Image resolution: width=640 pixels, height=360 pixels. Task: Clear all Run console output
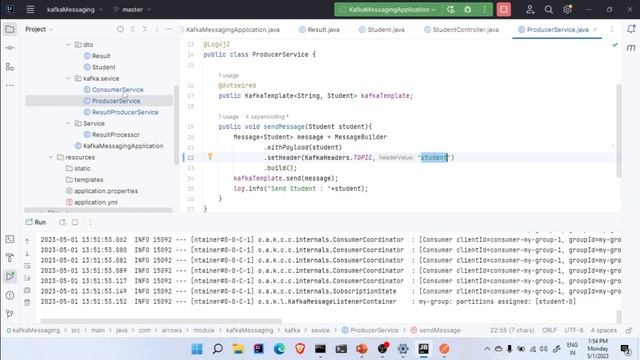[x=27, y=302]
